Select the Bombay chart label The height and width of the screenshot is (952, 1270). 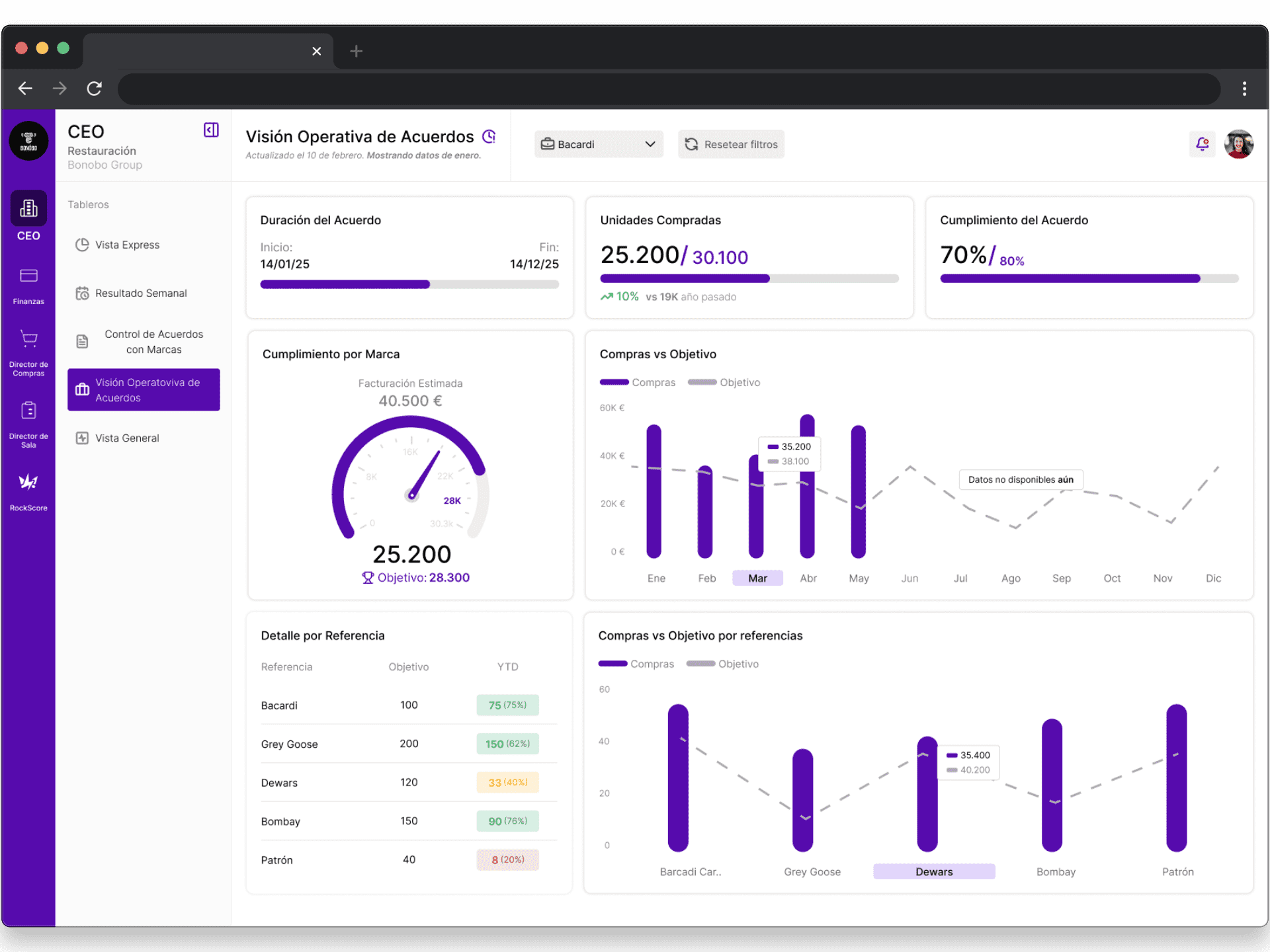[1056, 871]
